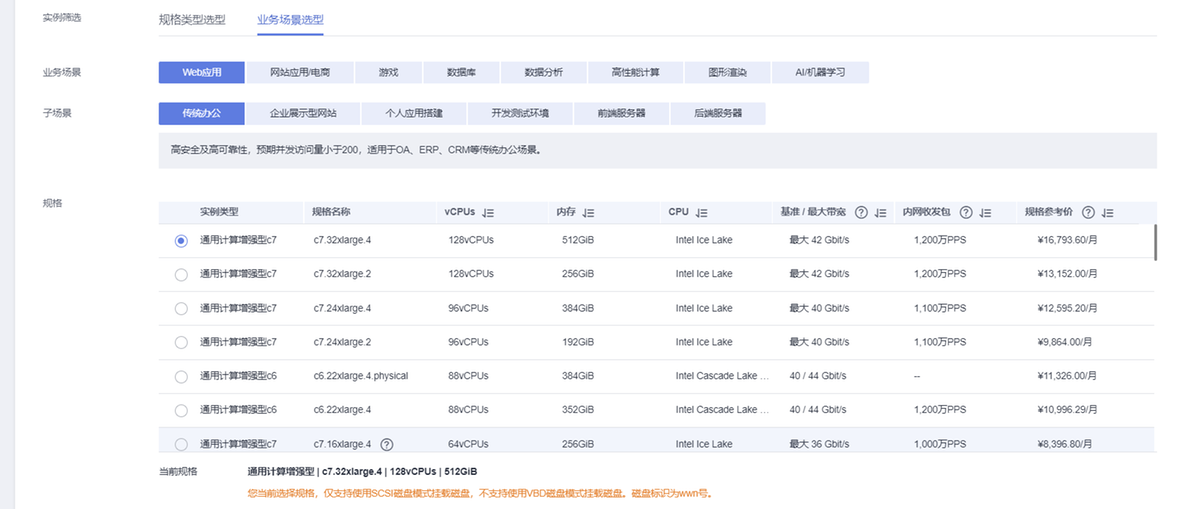Choose Web应用 business scenario
Screen dimensions: 1199x509
click(x=202, y=73)
